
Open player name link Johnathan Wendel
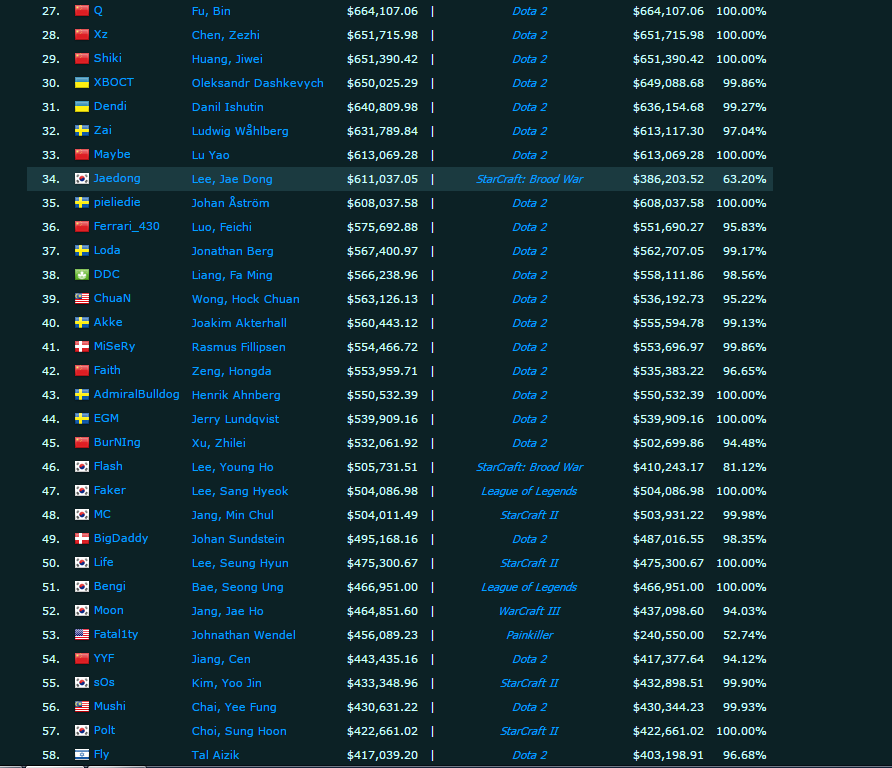tap(243, 635)
